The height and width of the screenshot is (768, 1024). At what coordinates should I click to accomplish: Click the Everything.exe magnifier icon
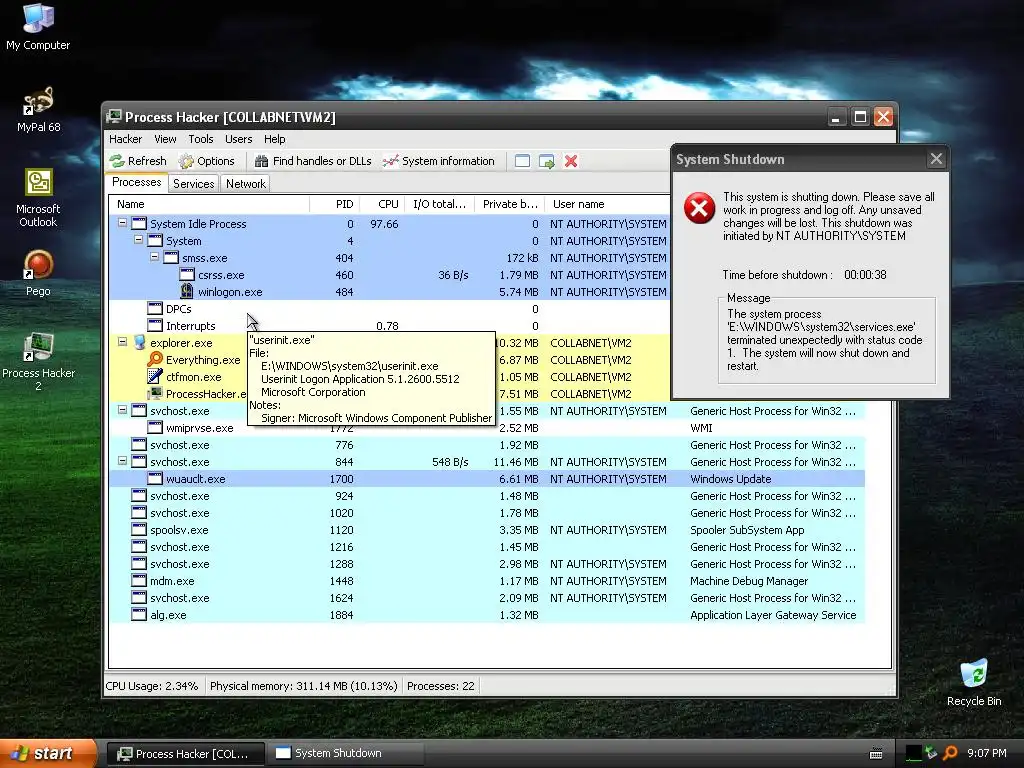tap(155, 359)
